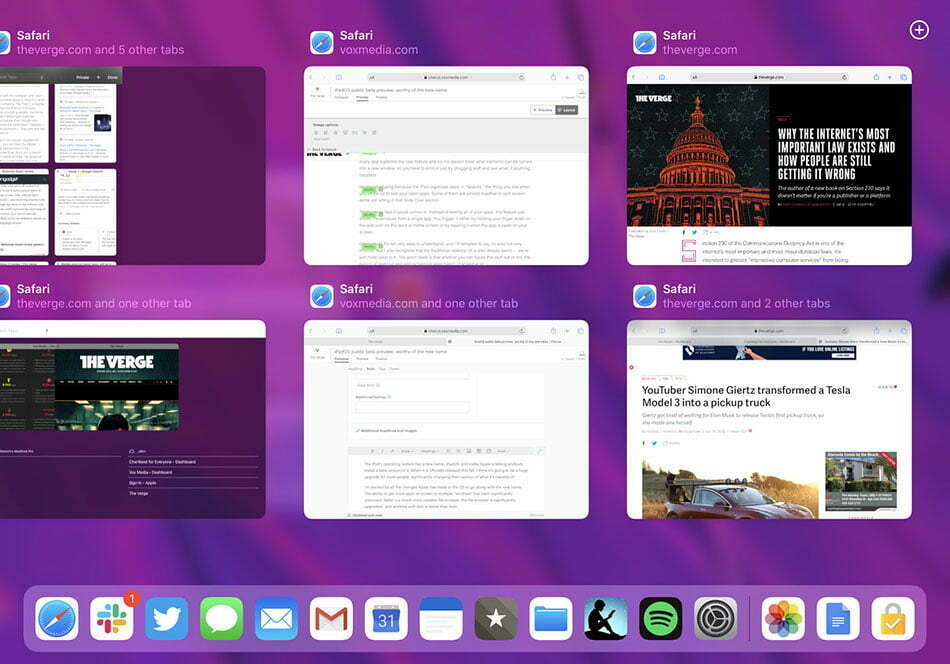The width and height of the screenshot is (950, 664).
Task: Launch the Reeder star icon app
Action: coord(496,619)
